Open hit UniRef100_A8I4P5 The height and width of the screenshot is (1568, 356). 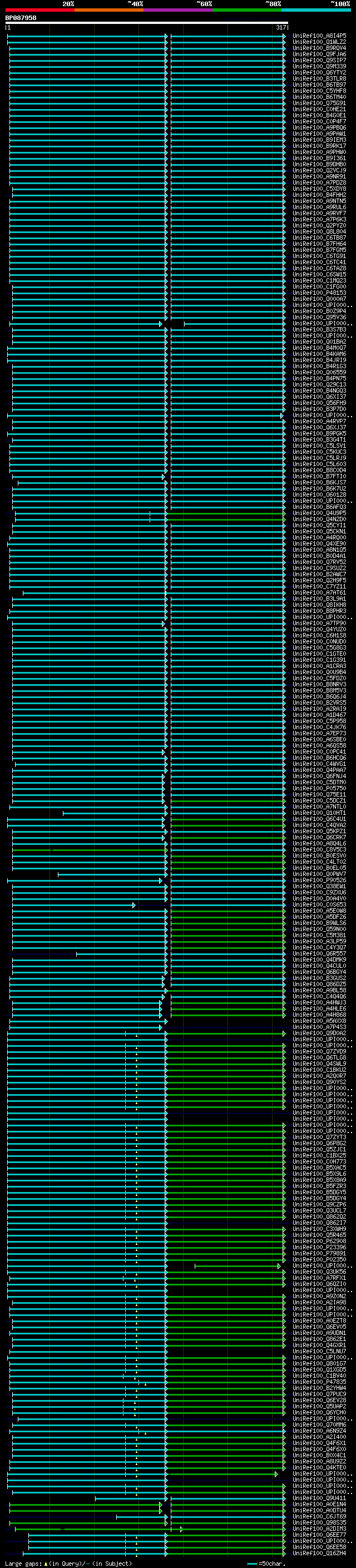pos(319,36)
